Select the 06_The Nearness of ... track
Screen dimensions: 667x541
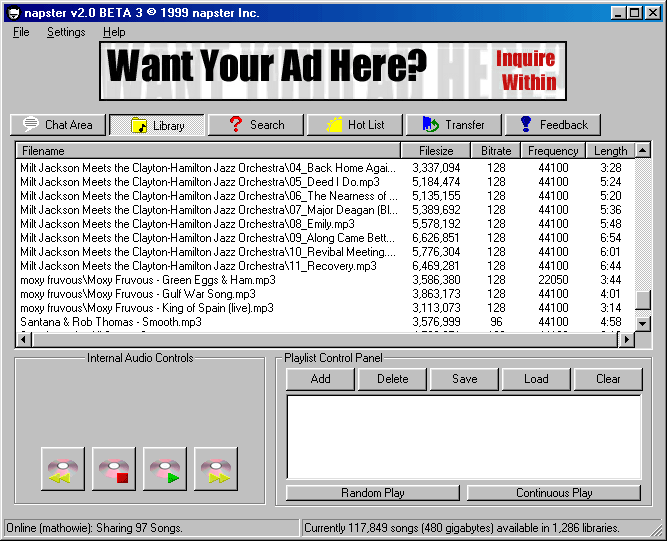[325, 196]
